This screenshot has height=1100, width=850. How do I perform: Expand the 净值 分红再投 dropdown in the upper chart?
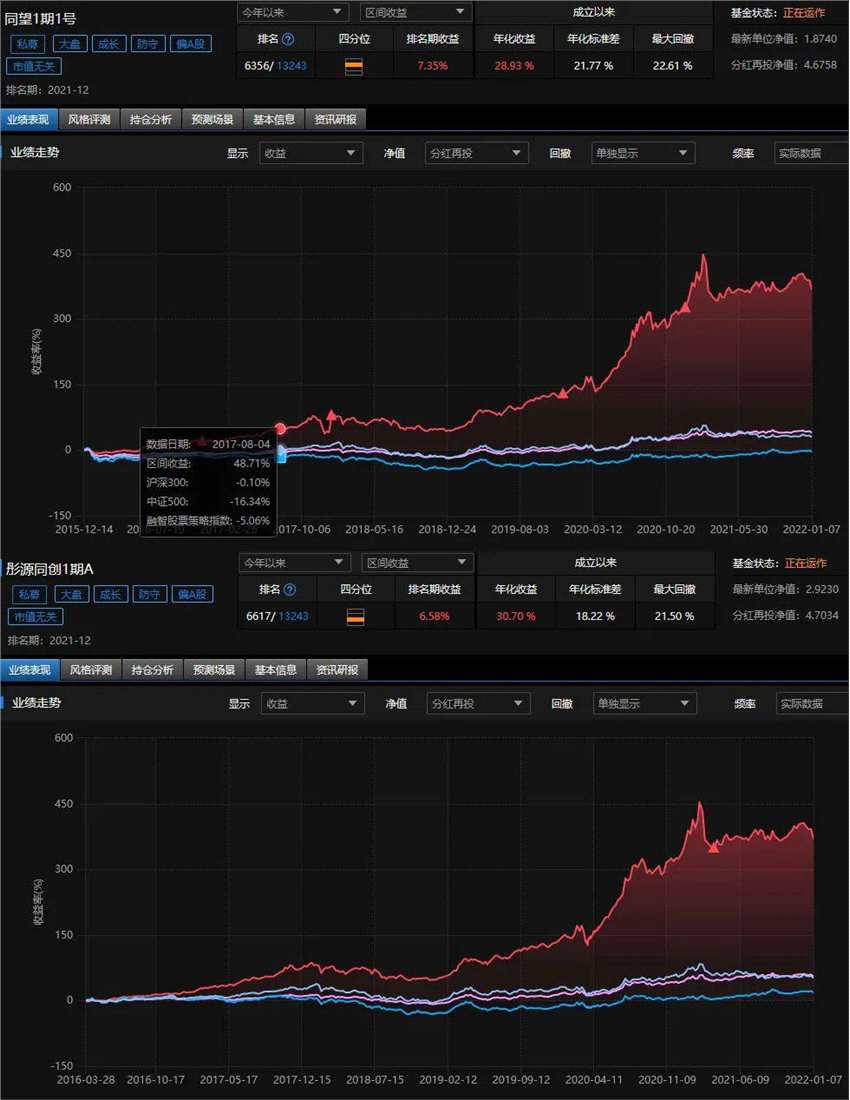(x=476, y=153)
